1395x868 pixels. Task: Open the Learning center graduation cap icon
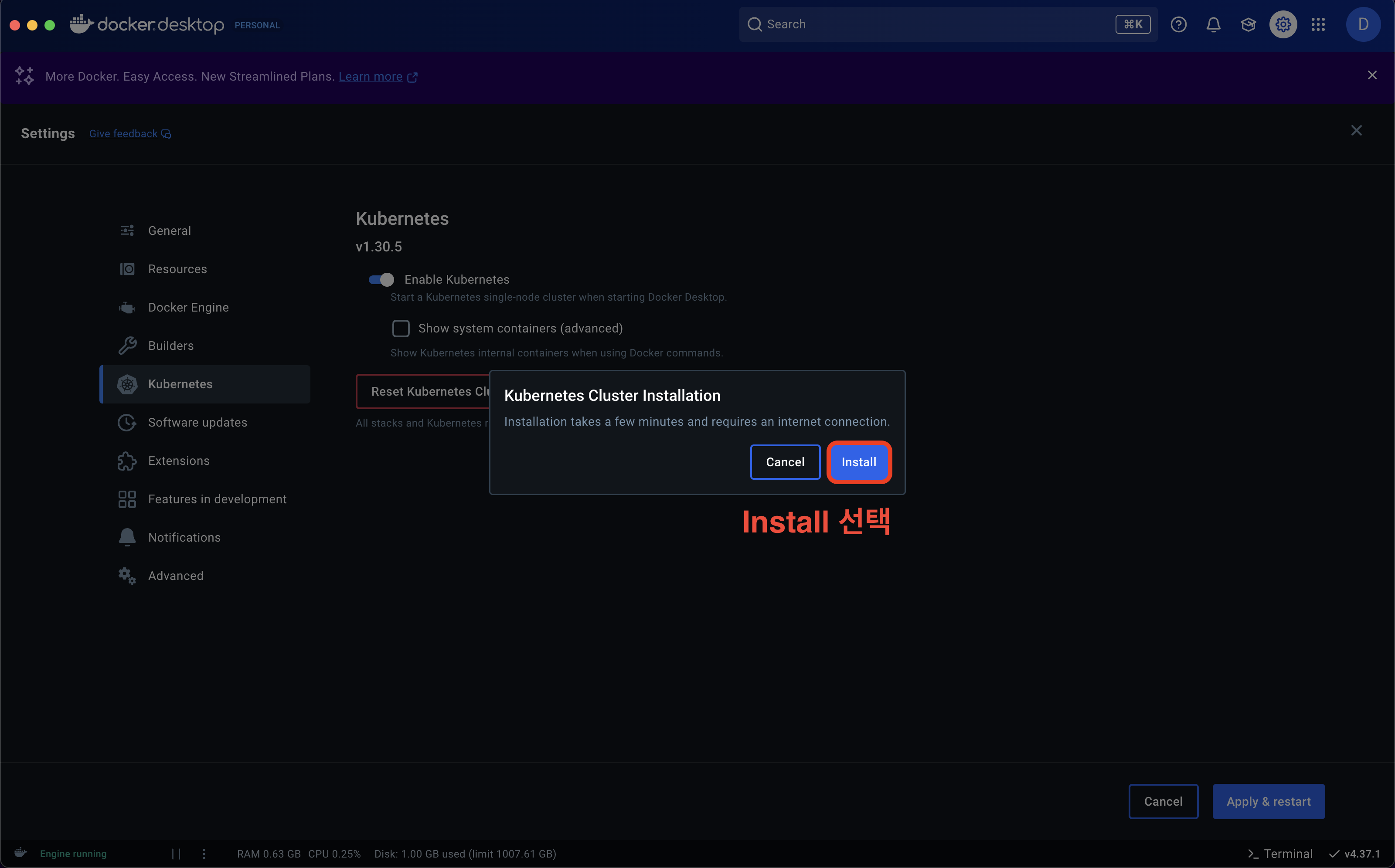tap(1248, 25)
